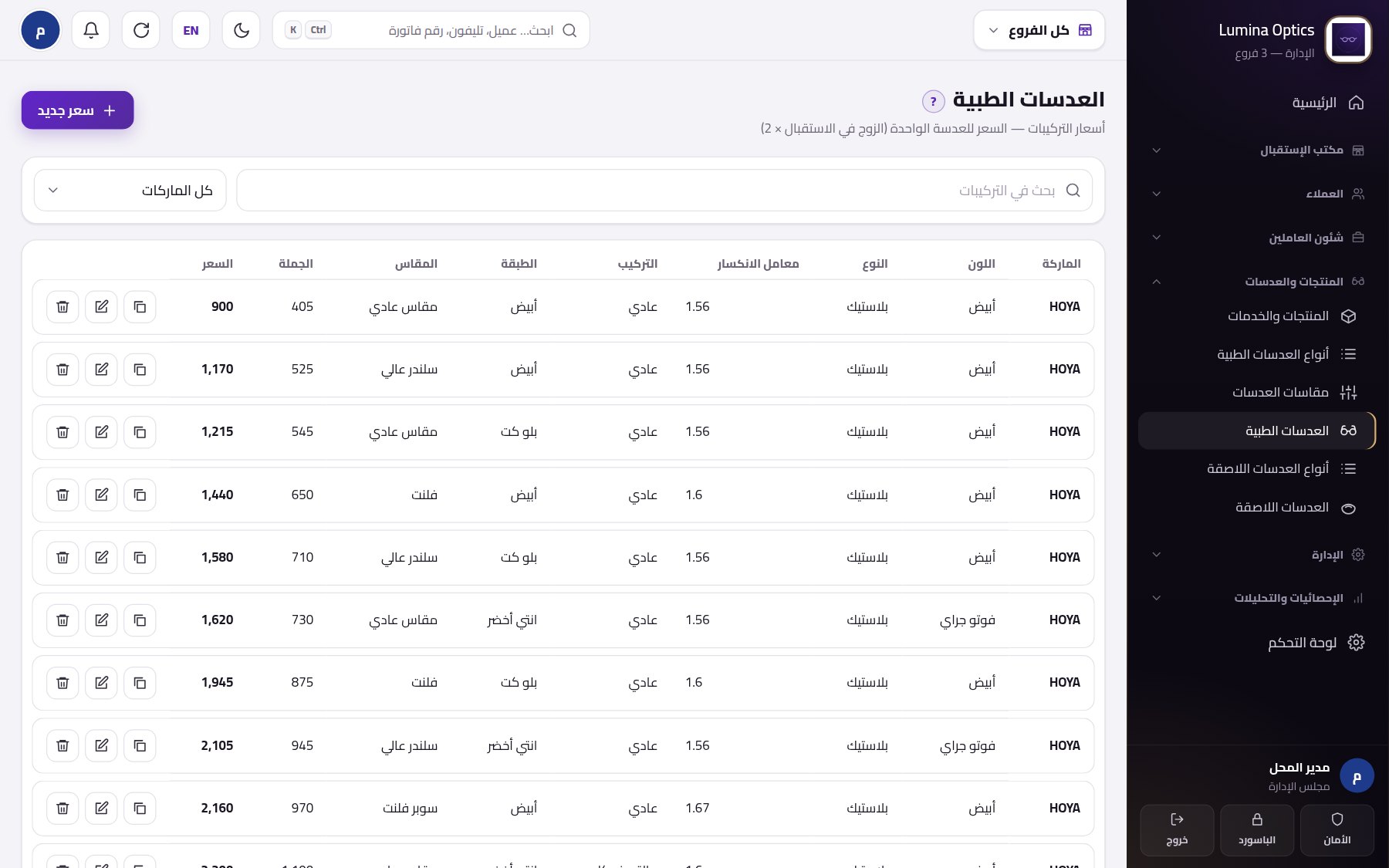Edit the row priced 1,215
The width and height of the screenshot is (1389, 868).
[101, 432]
